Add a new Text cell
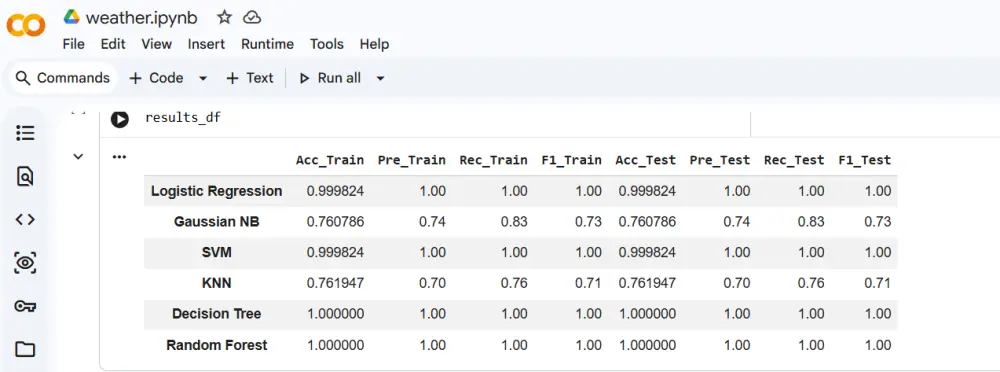1000x372 pixels. (249, 78)
